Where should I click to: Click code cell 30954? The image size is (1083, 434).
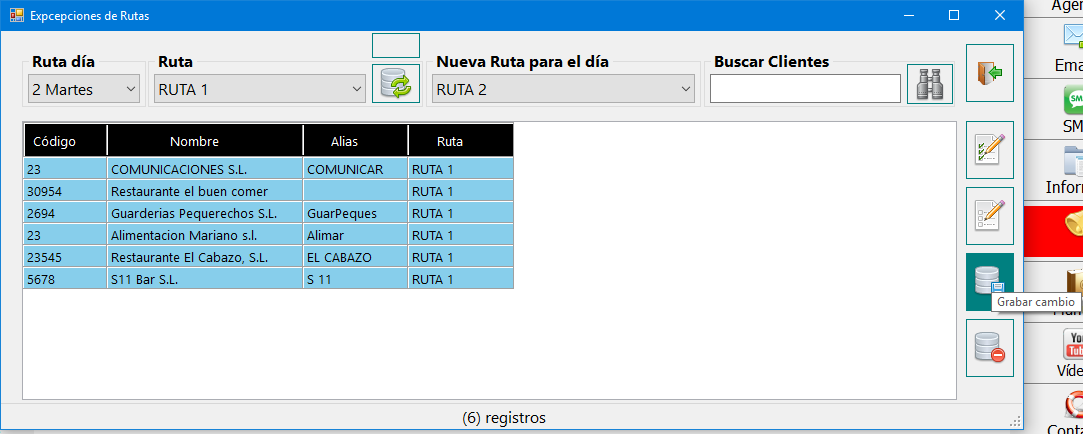click(x=65, y=191)
